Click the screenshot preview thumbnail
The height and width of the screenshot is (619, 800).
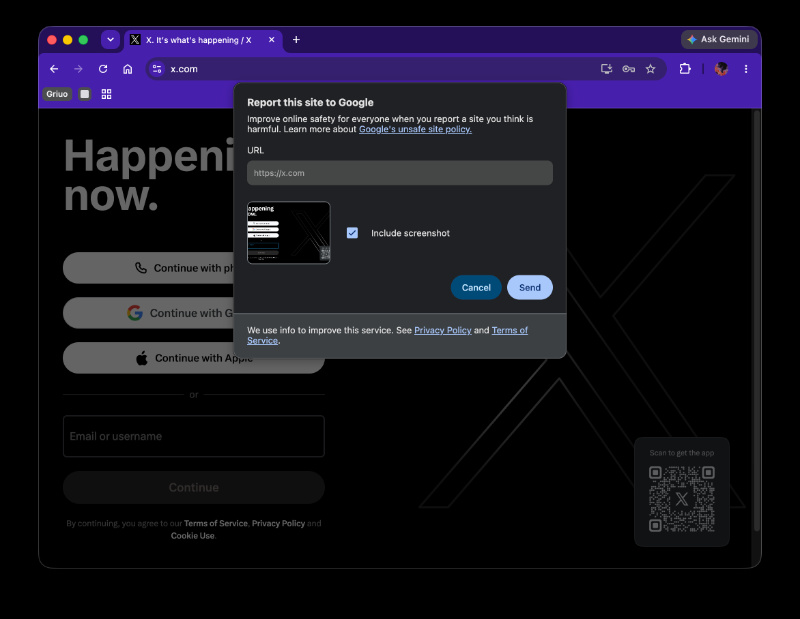pos(289,233)
